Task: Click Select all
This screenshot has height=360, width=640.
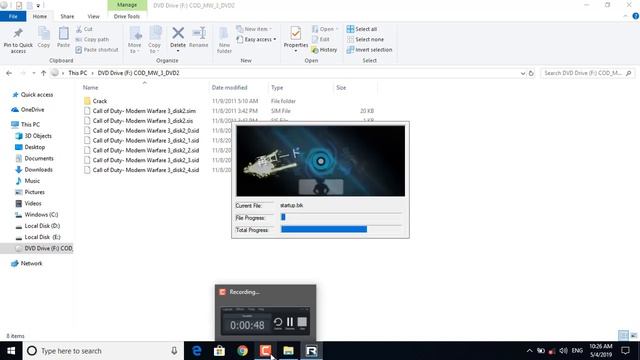Action: click(362, 29)
